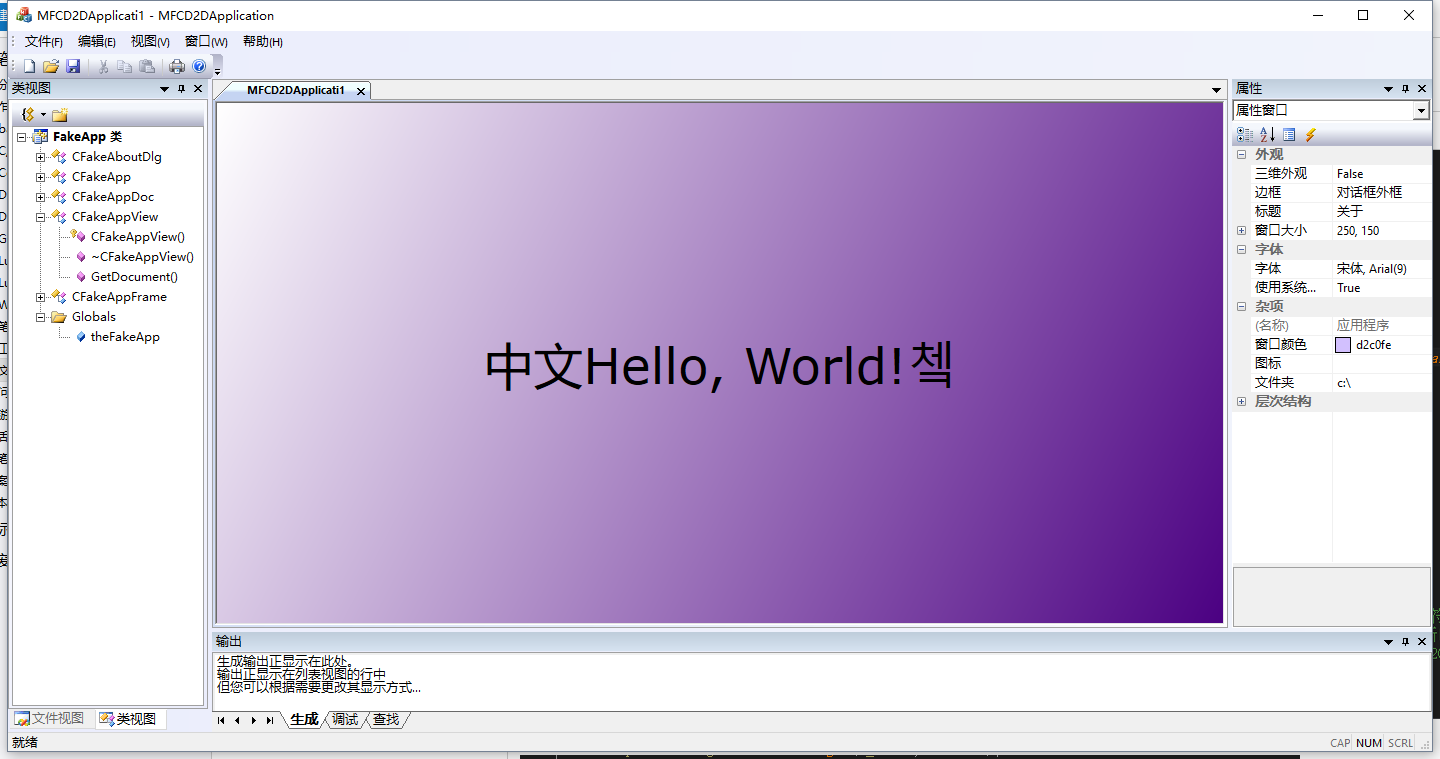
Task: Click the first-tab scroll arrow in output
Action: coord(221,720)
